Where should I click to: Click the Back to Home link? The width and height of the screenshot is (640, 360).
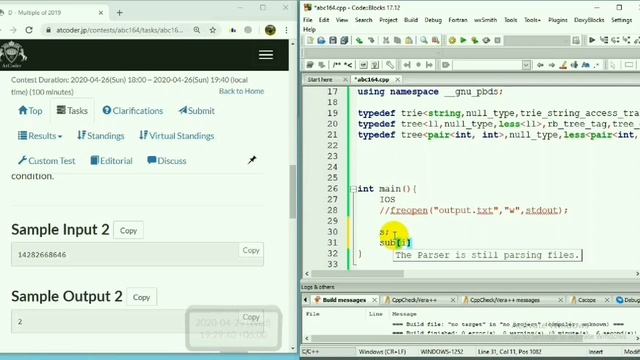241,91
